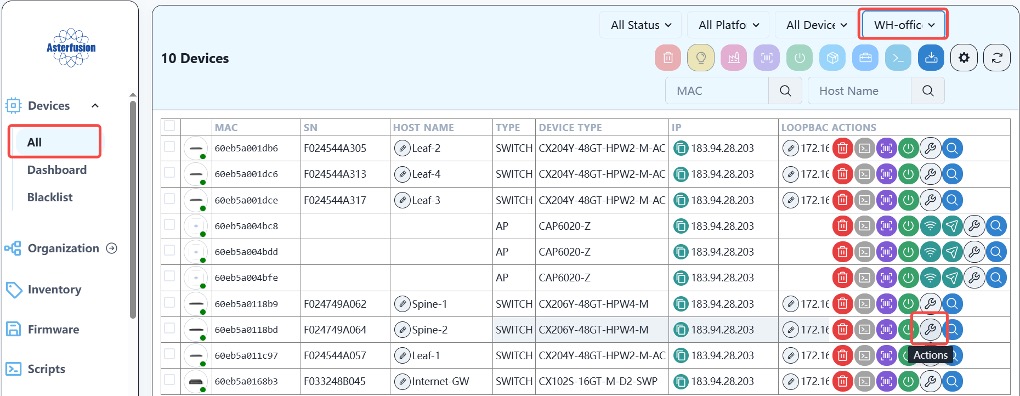Check the box for Leaf-4 row
This screenshot has width=1020, height=396.
coord(170,173)
